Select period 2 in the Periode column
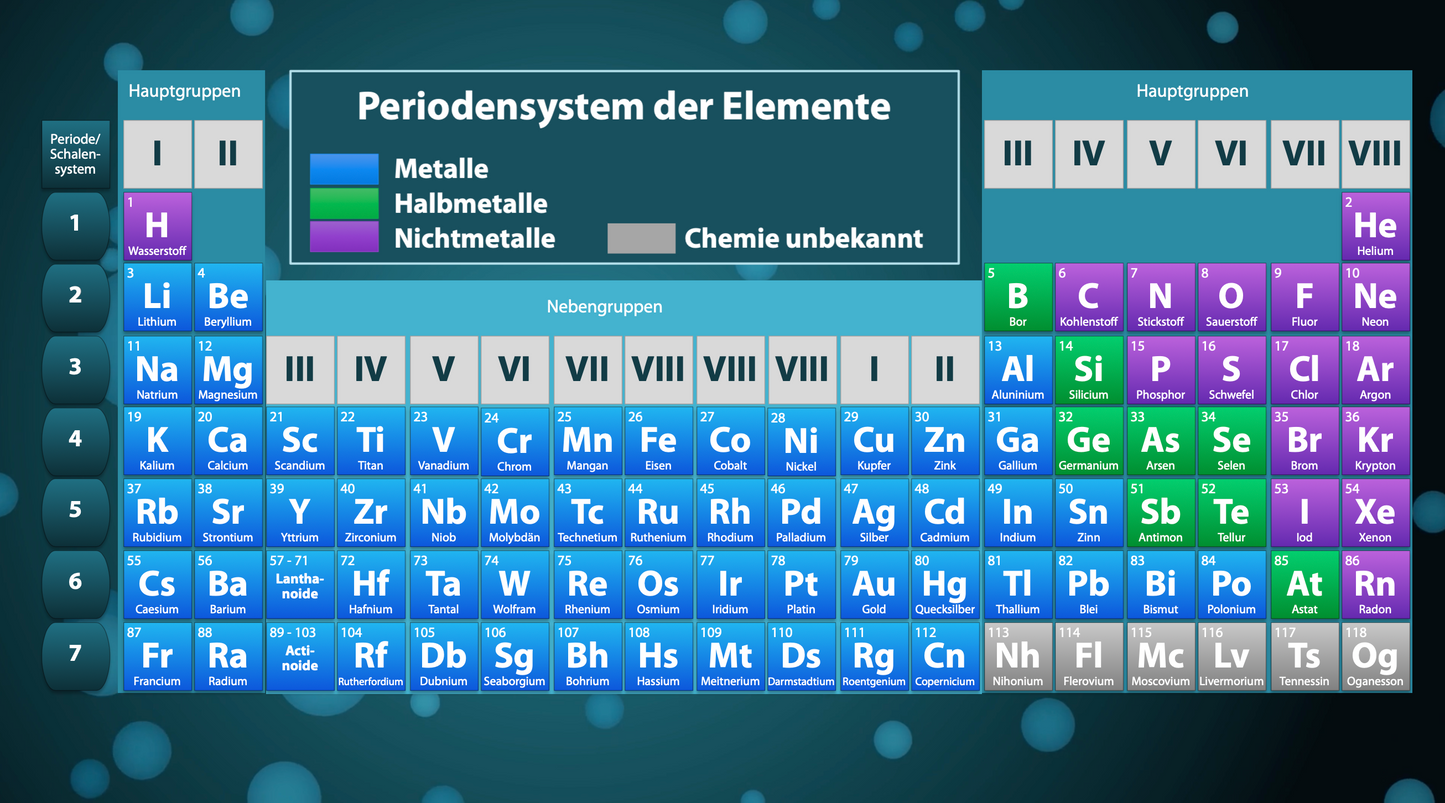The image size is (1445, 803). click(x=75, y=297)
